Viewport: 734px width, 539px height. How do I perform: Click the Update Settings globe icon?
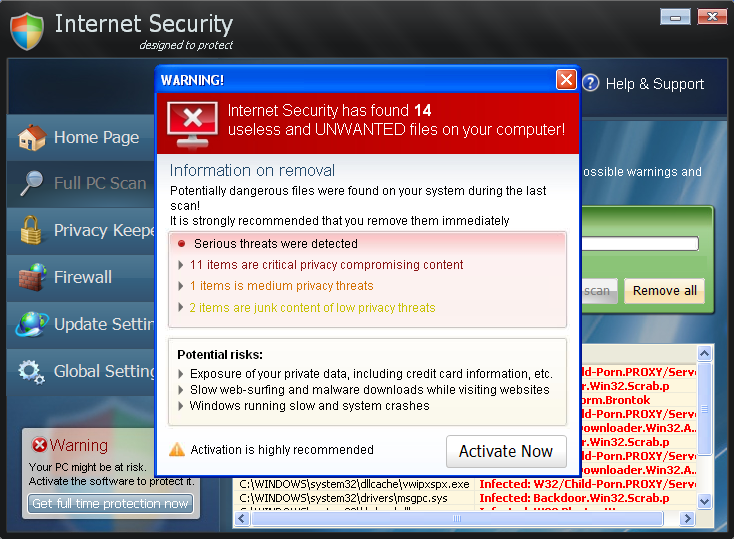click(x=32, y=324)
